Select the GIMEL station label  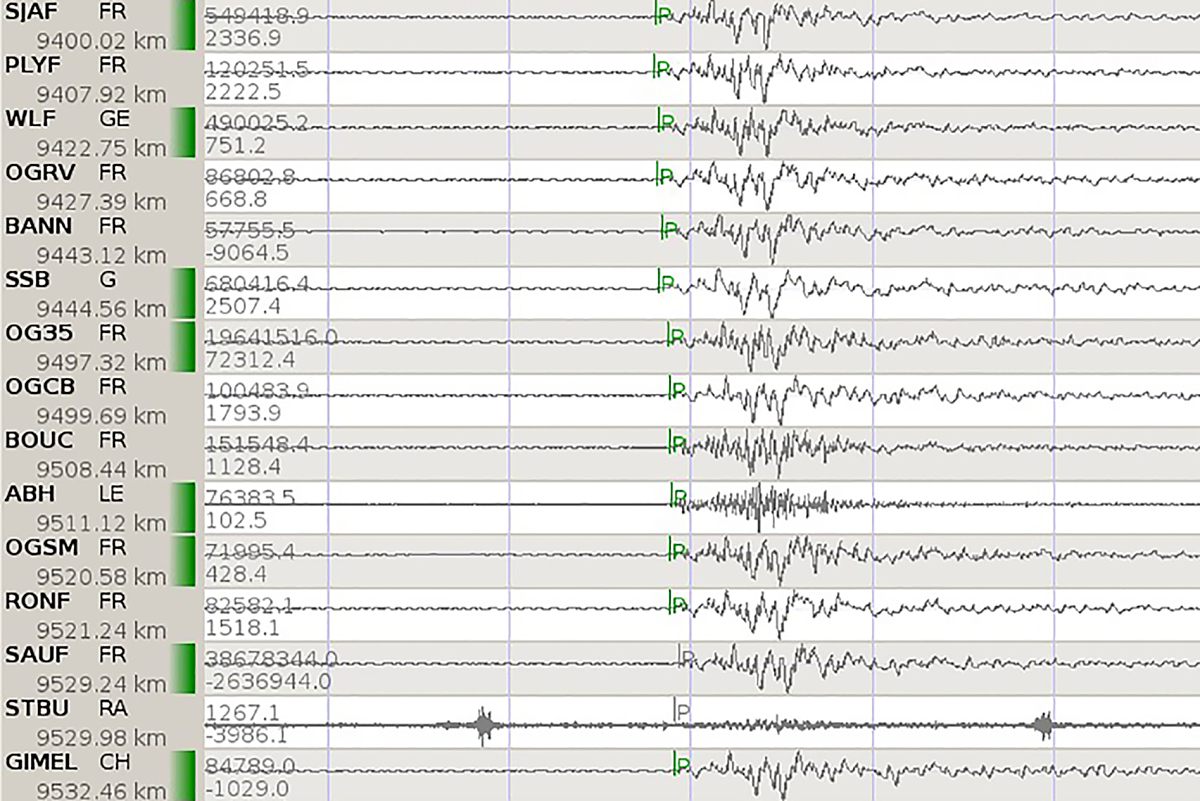tap(39, 761)
